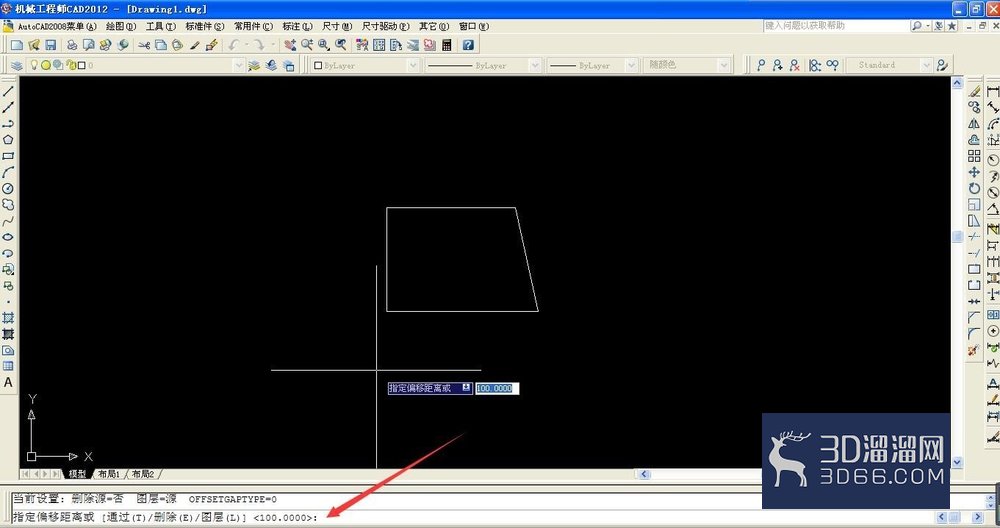This screenshot has height=528, width=1000.
Task: Switch to the 模型 tab
Action: (x=77, y=474)
